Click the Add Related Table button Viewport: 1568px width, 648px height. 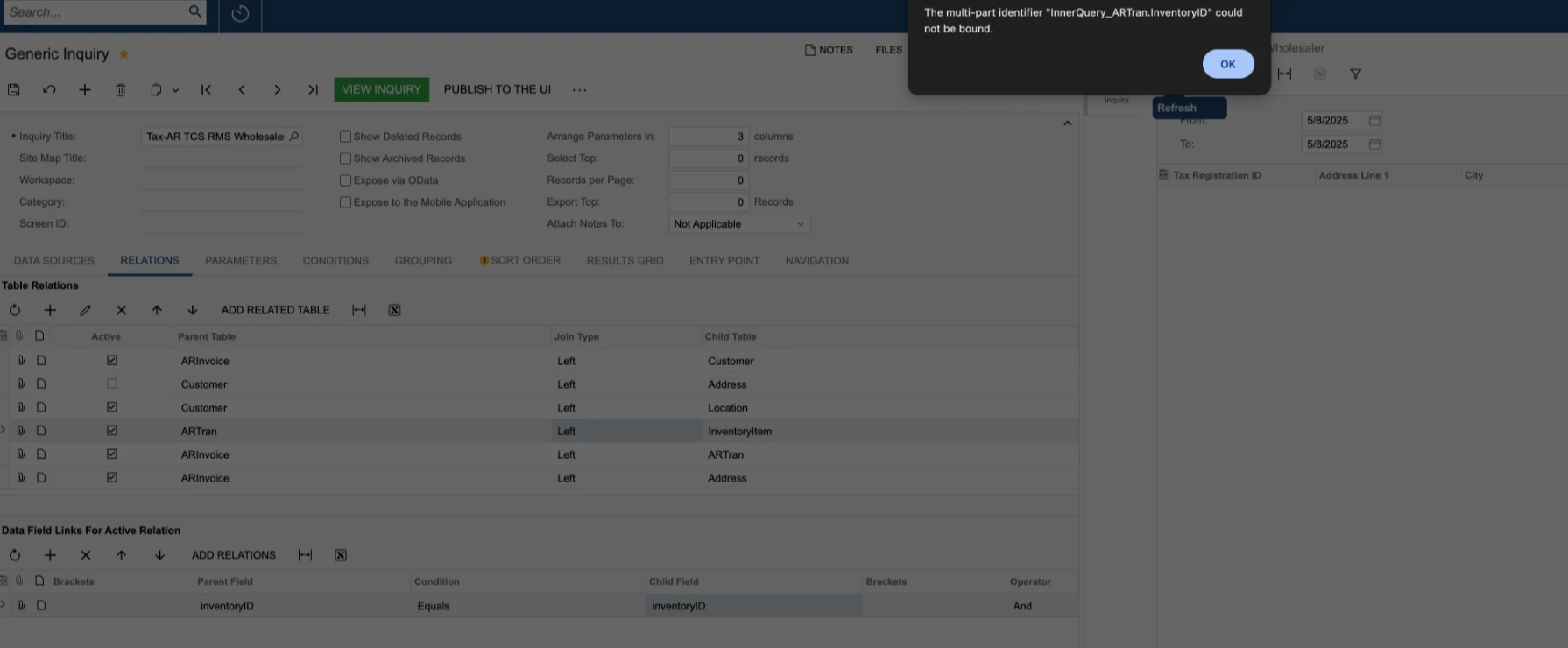click(275, 310)
